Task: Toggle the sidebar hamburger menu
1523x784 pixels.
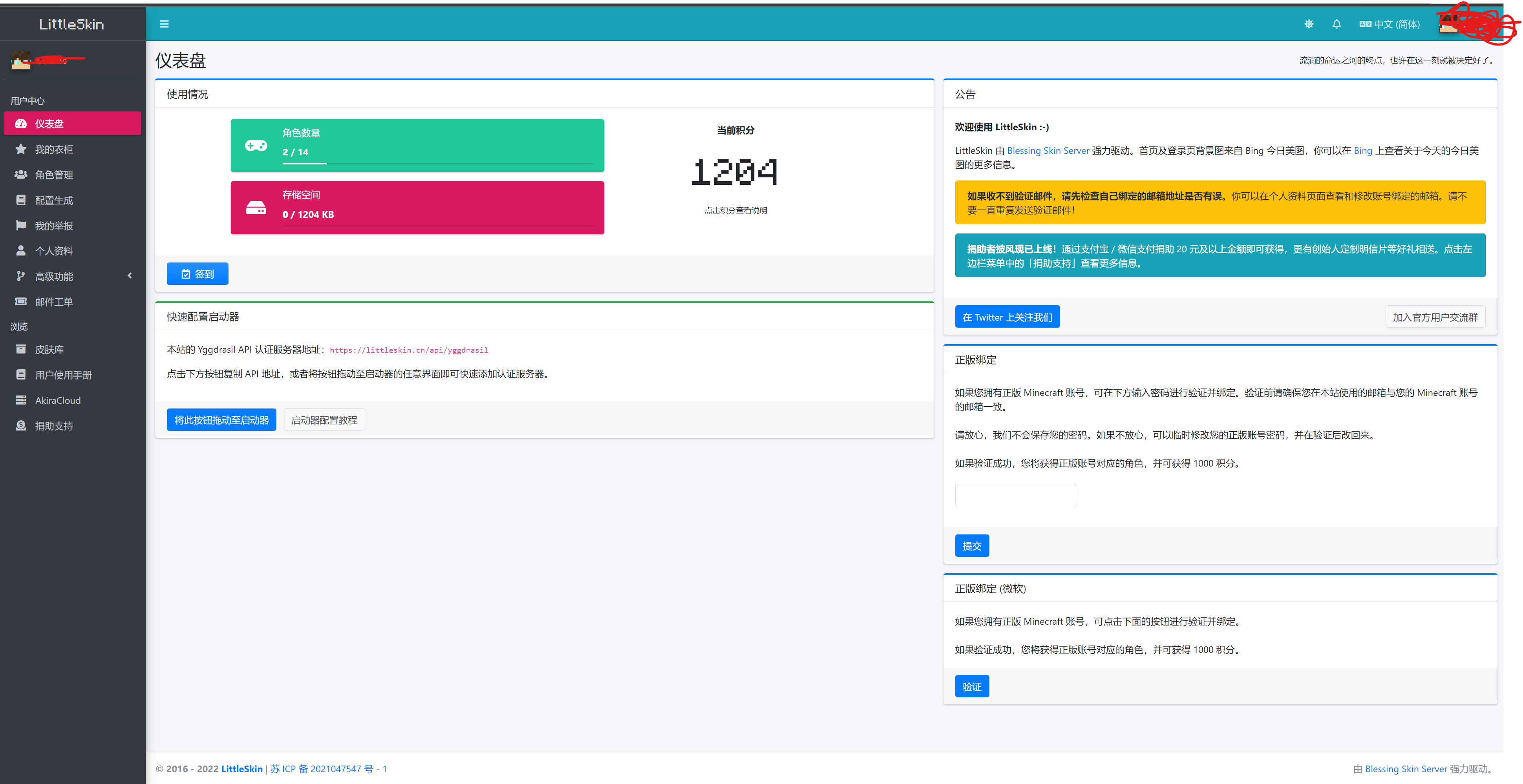Action: [x=165, y=24]
